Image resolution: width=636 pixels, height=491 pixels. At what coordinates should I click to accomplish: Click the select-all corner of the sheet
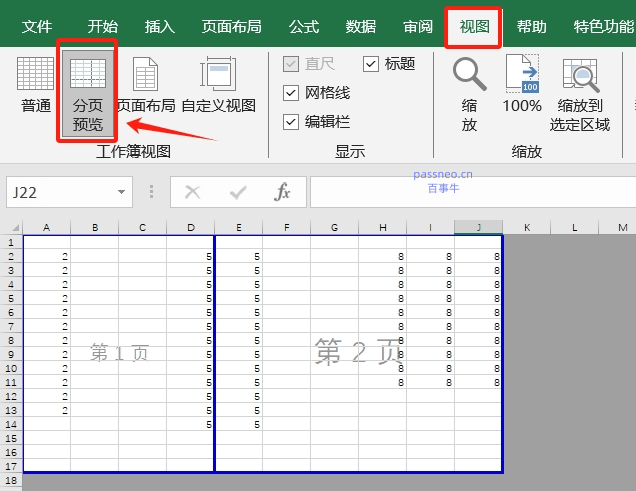coord(11,228)
